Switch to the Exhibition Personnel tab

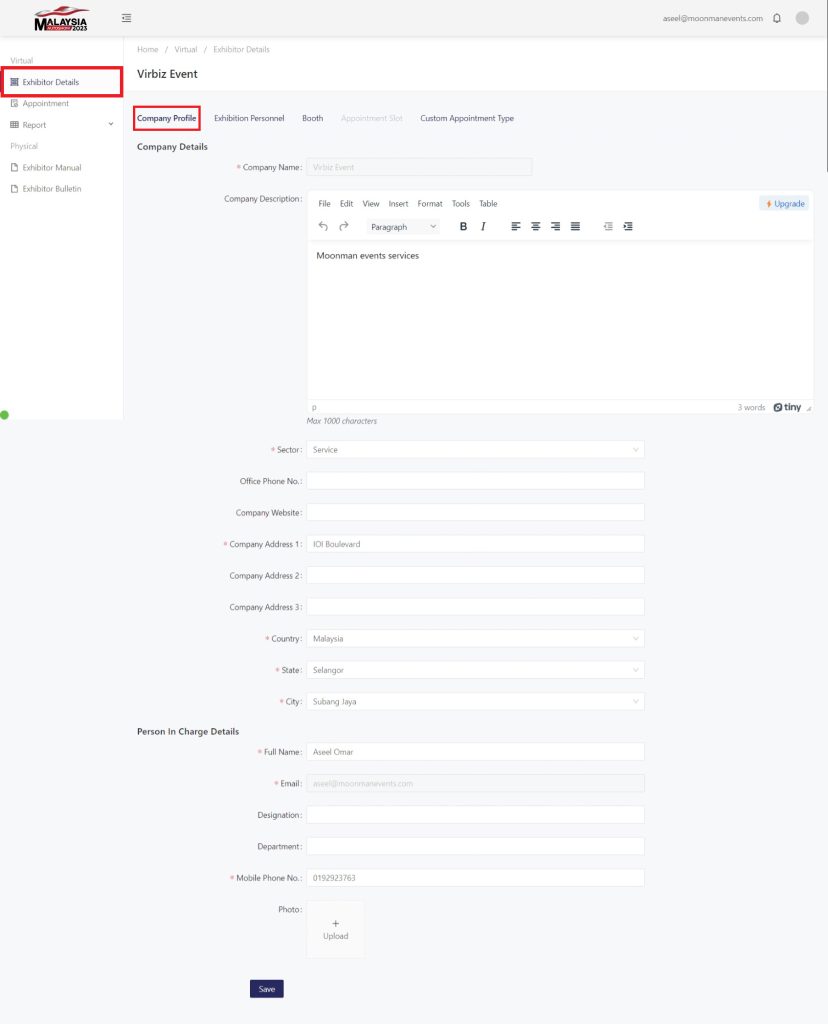pyautogui.click(x=249, y=118)
